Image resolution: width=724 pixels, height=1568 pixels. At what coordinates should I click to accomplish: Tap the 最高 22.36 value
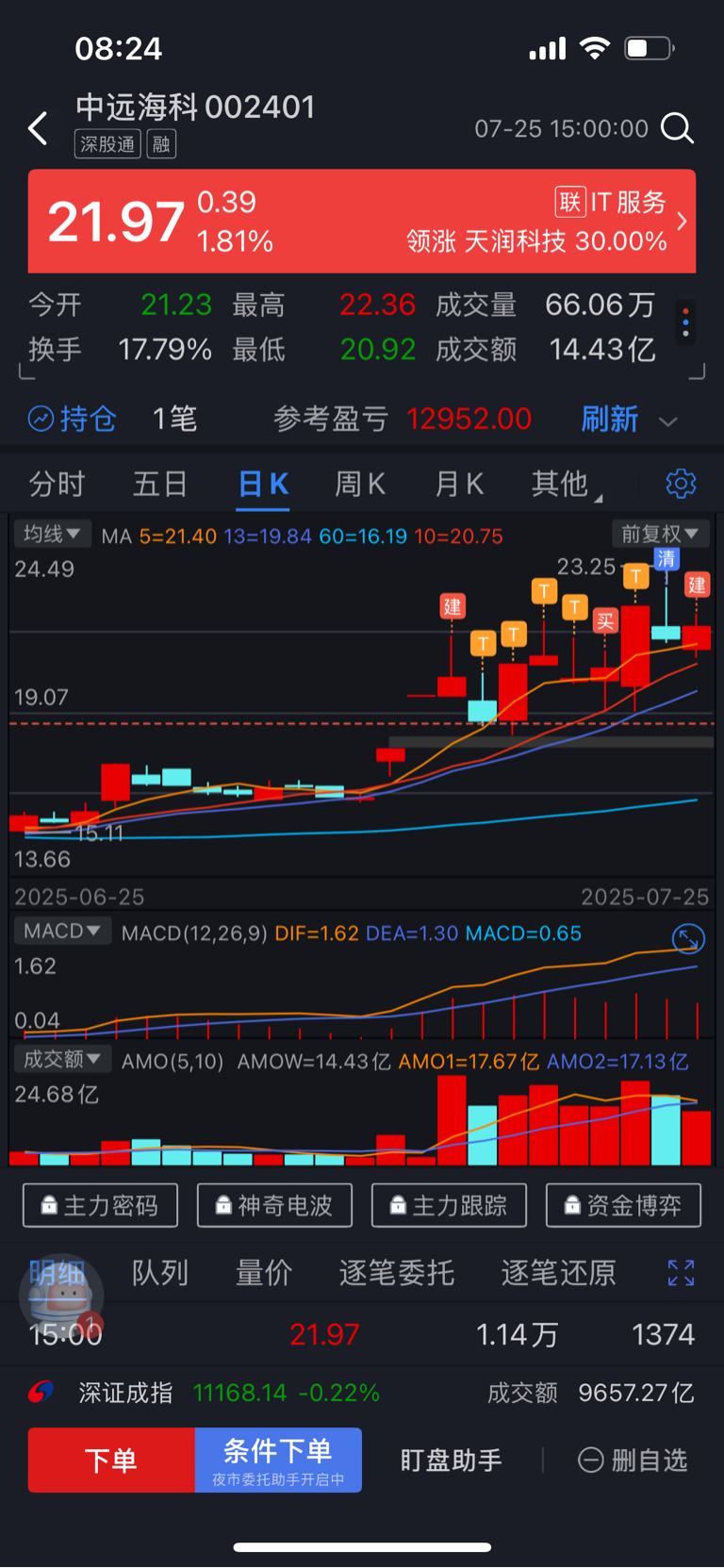(x=377, y=305)
